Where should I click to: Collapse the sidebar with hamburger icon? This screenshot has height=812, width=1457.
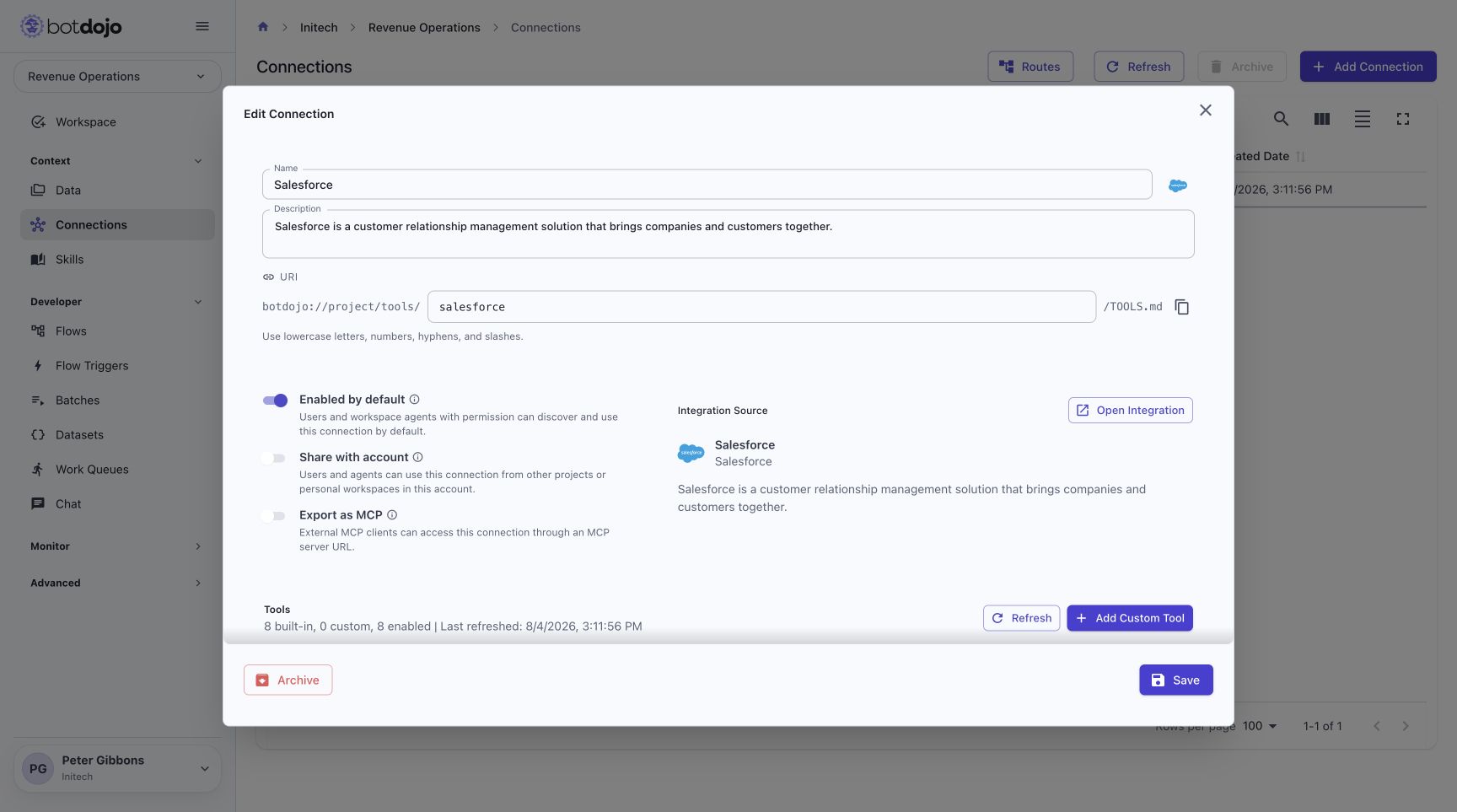(202, 26)
